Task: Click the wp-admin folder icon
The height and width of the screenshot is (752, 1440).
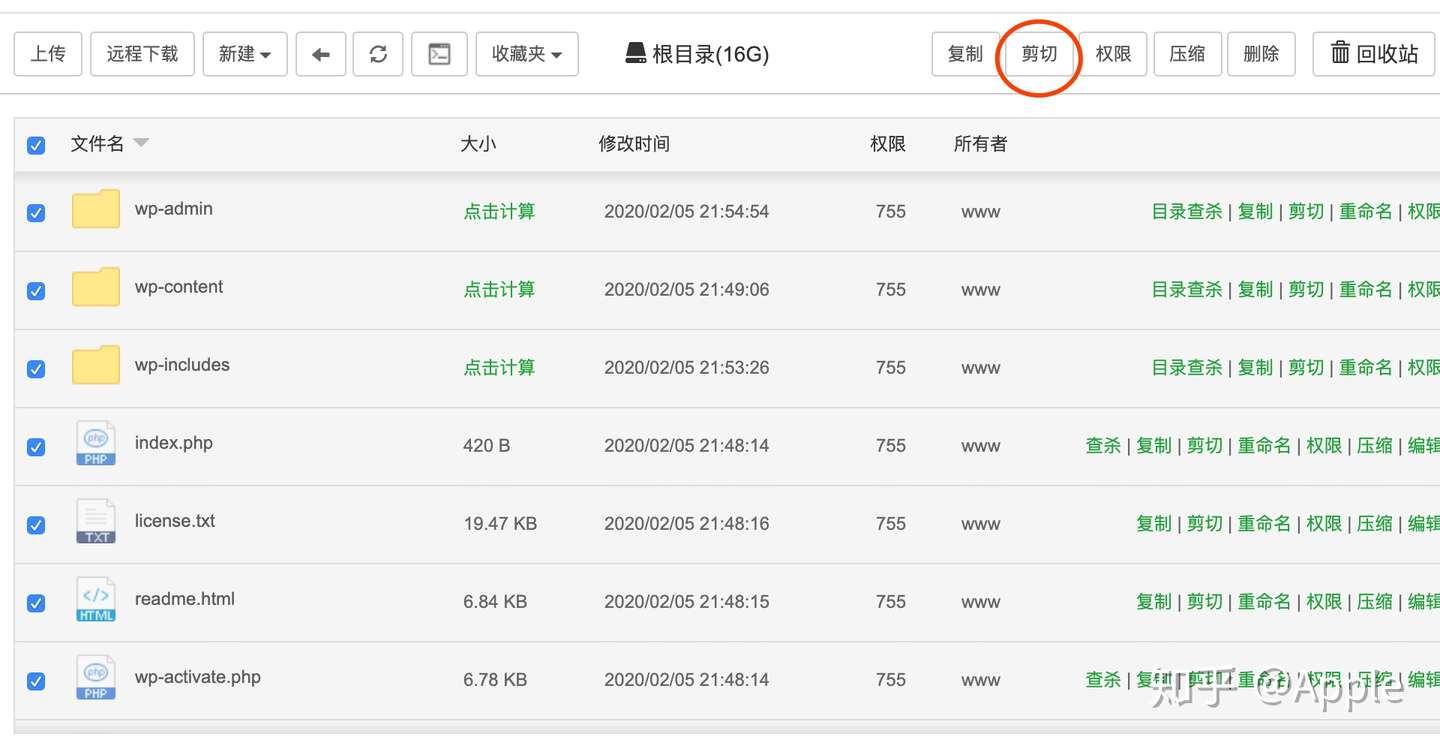Action: 96,210
